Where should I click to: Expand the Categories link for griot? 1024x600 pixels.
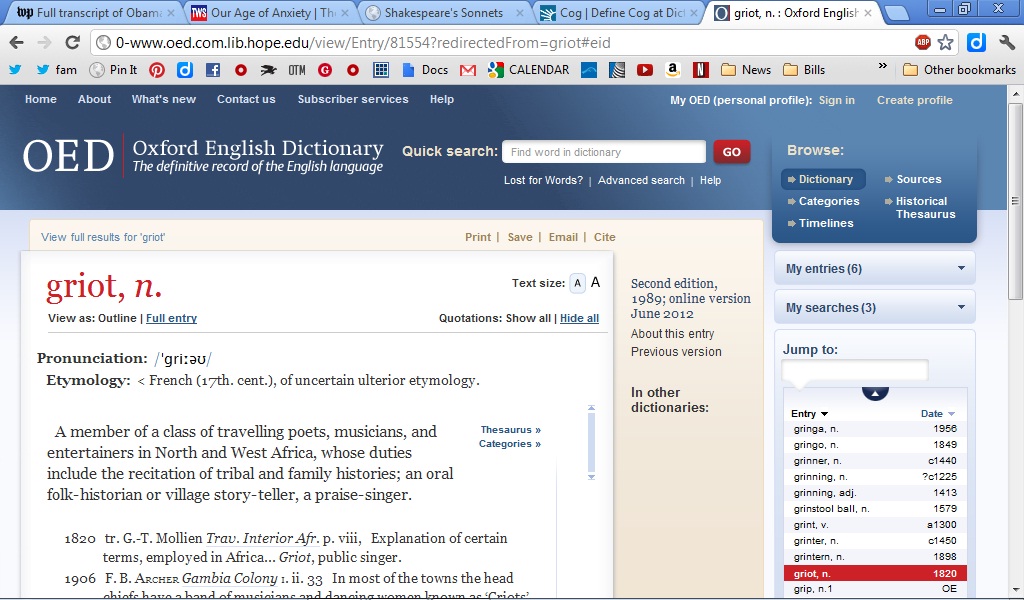[x=509, y=444]
